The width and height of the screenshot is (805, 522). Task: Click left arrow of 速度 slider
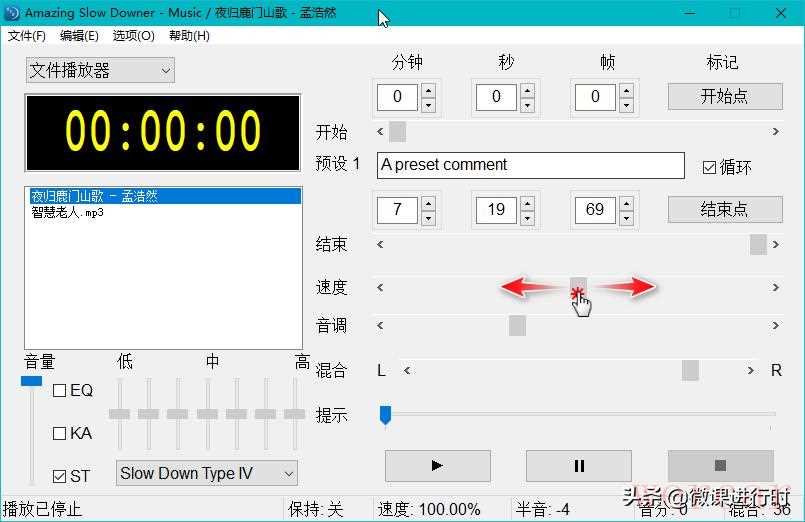[x=380, y=288]
